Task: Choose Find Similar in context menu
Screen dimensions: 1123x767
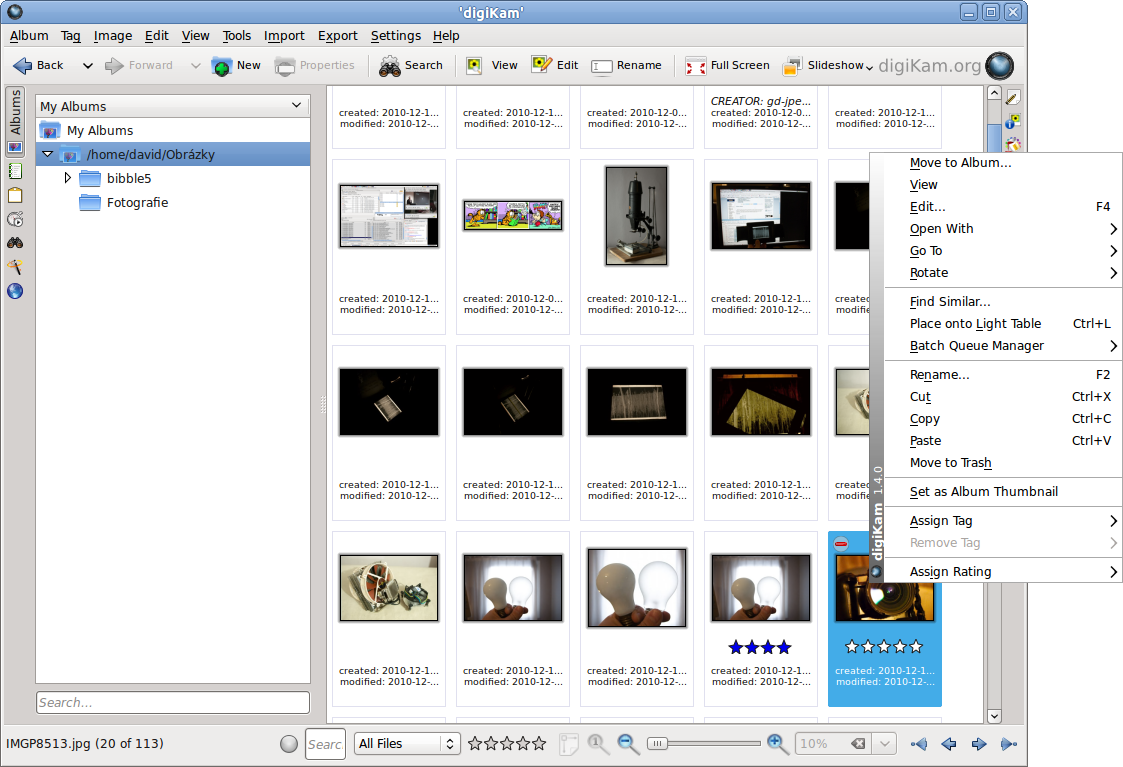Action: click(1003, 302)
